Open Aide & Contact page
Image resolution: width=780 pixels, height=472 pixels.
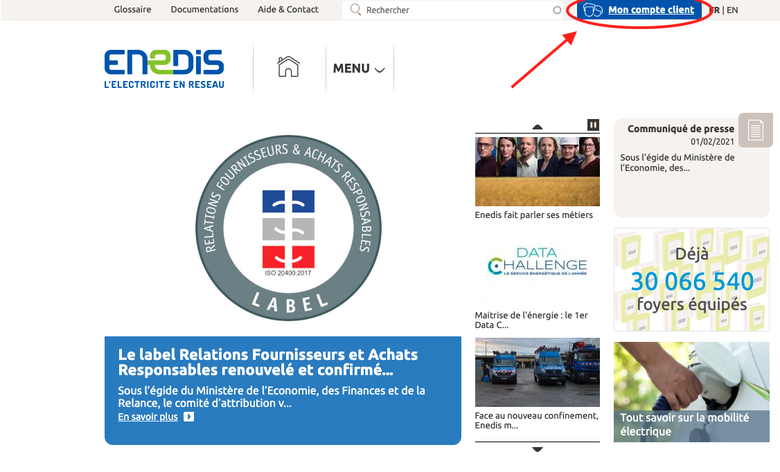[x=288, y=10]
